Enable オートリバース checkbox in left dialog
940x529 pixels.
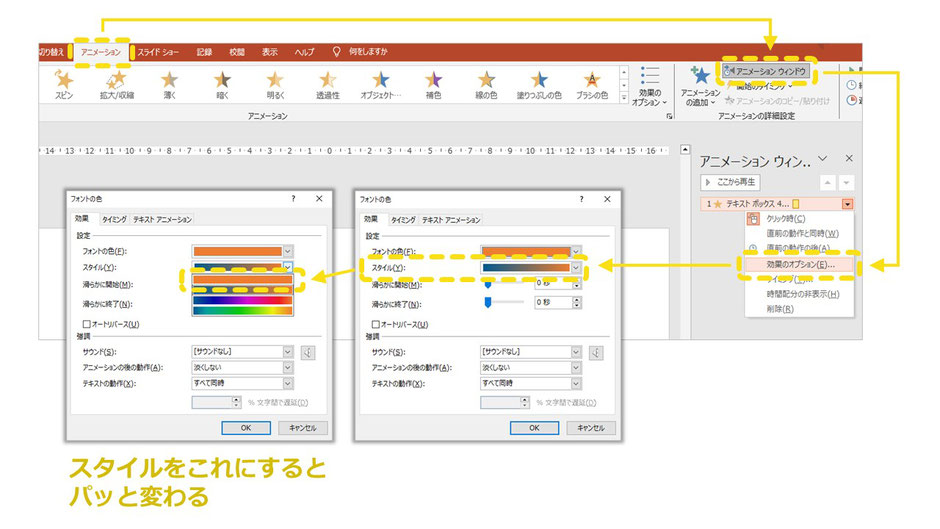pyautogui.click(x=86, y=324)
